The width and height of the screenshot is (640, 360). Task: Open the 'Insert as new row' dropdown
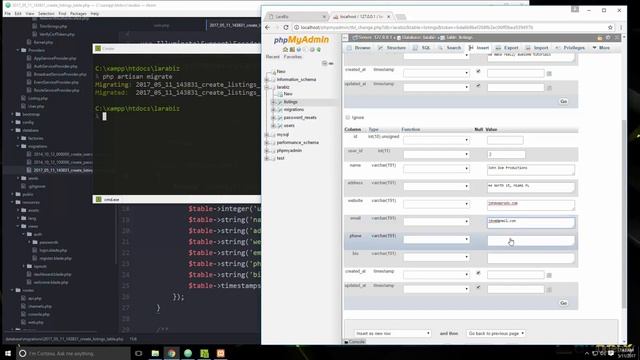pos(392,333)
